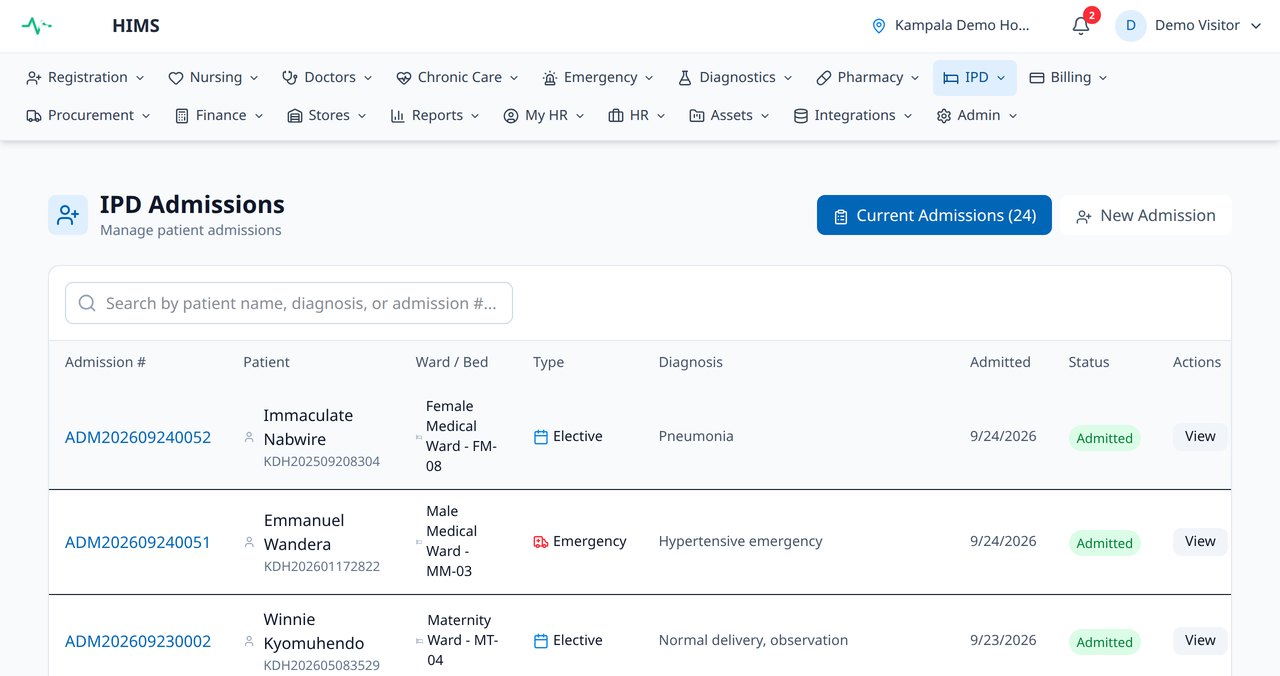Click the Elective calendar icon in Nabwire row
Screen dimensions: 1280x676
click(541, 437)
